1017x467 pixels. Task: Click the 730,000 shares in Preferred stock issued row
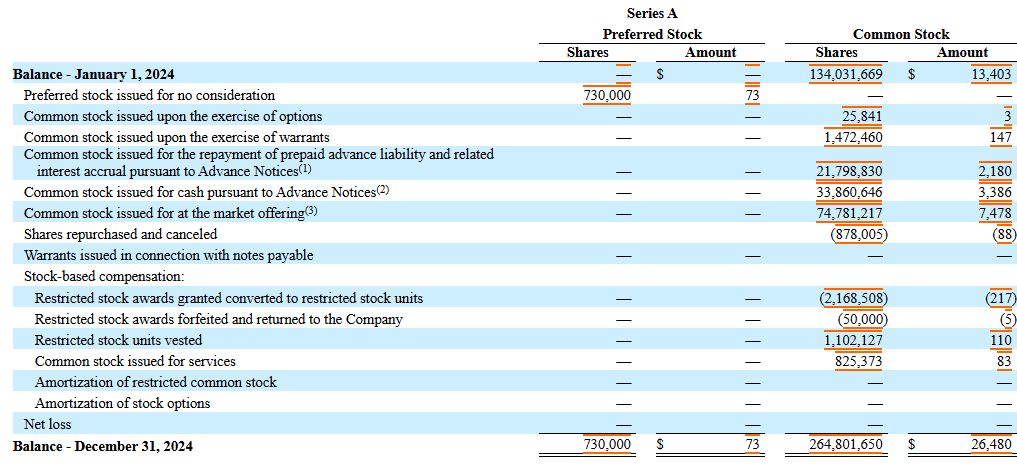point(606,95)
